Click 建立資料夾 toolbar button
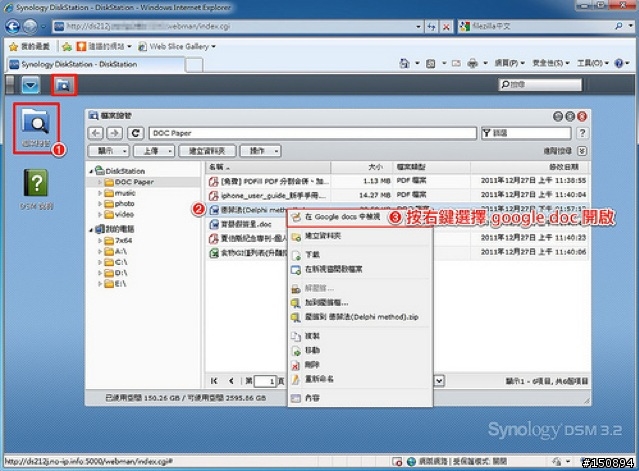The width and height of the screenshot is (639, 471). point(207,151)
